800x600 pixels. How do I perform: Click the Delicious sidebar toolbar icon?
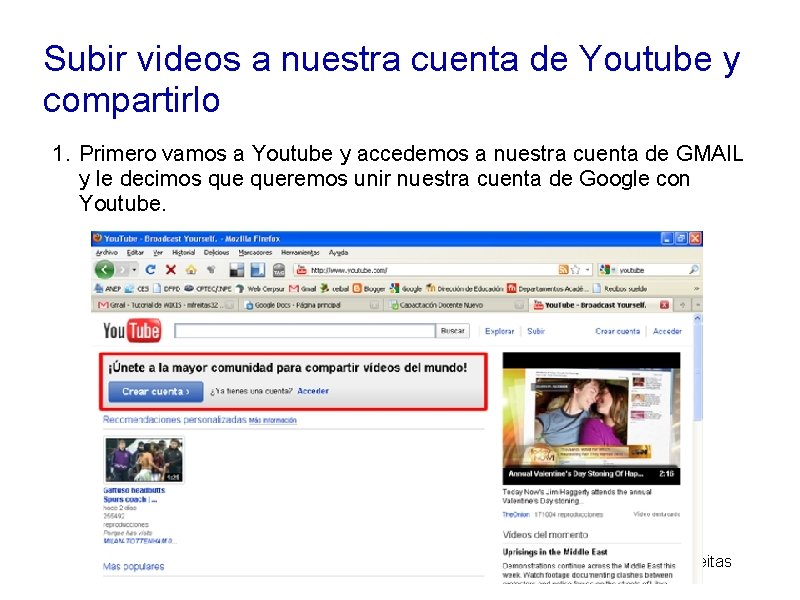coord(257,270)
